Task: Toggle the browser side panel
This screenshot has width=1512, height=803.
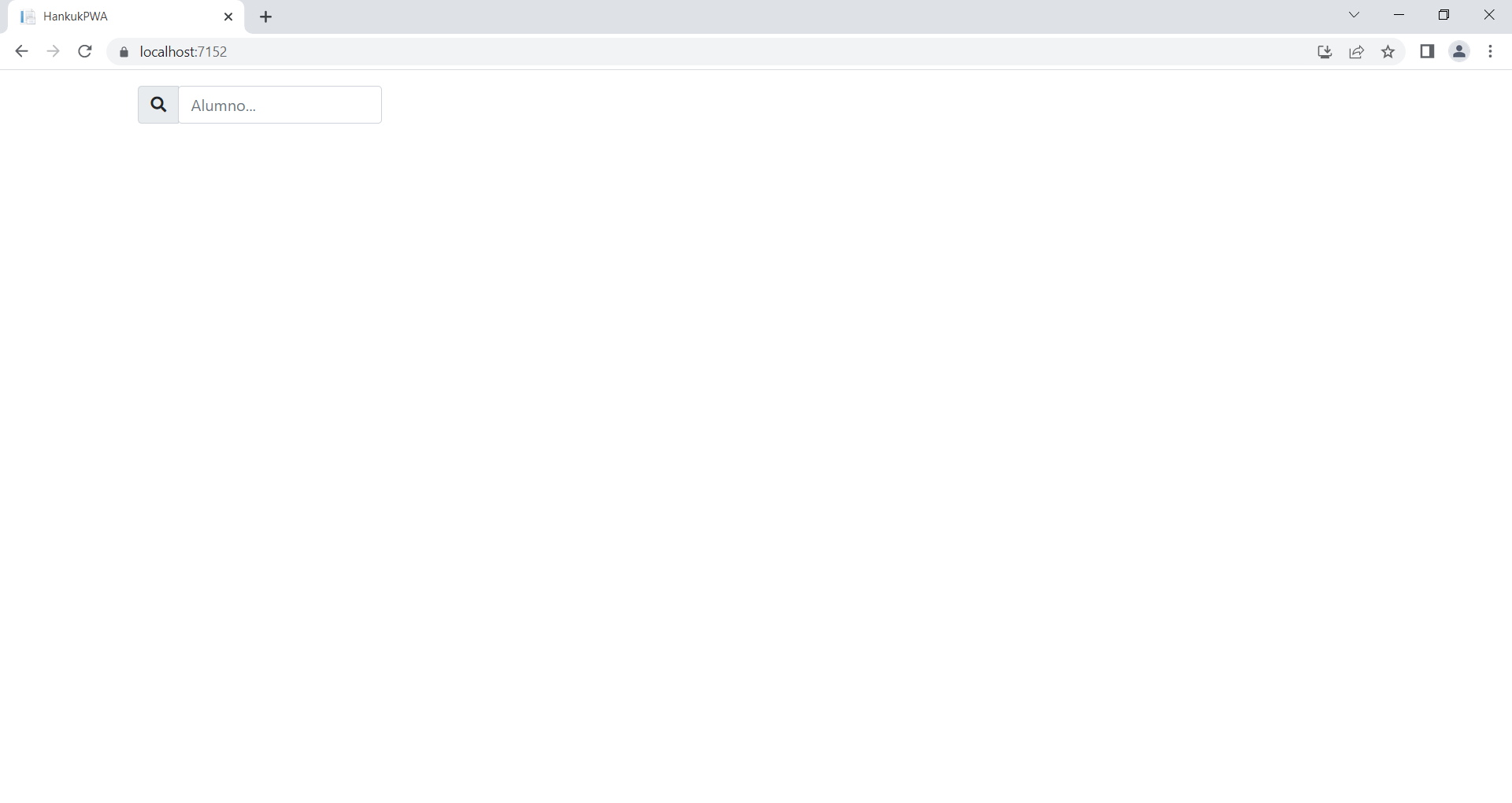Action: pyautogui.click(x=1427, y=52)
